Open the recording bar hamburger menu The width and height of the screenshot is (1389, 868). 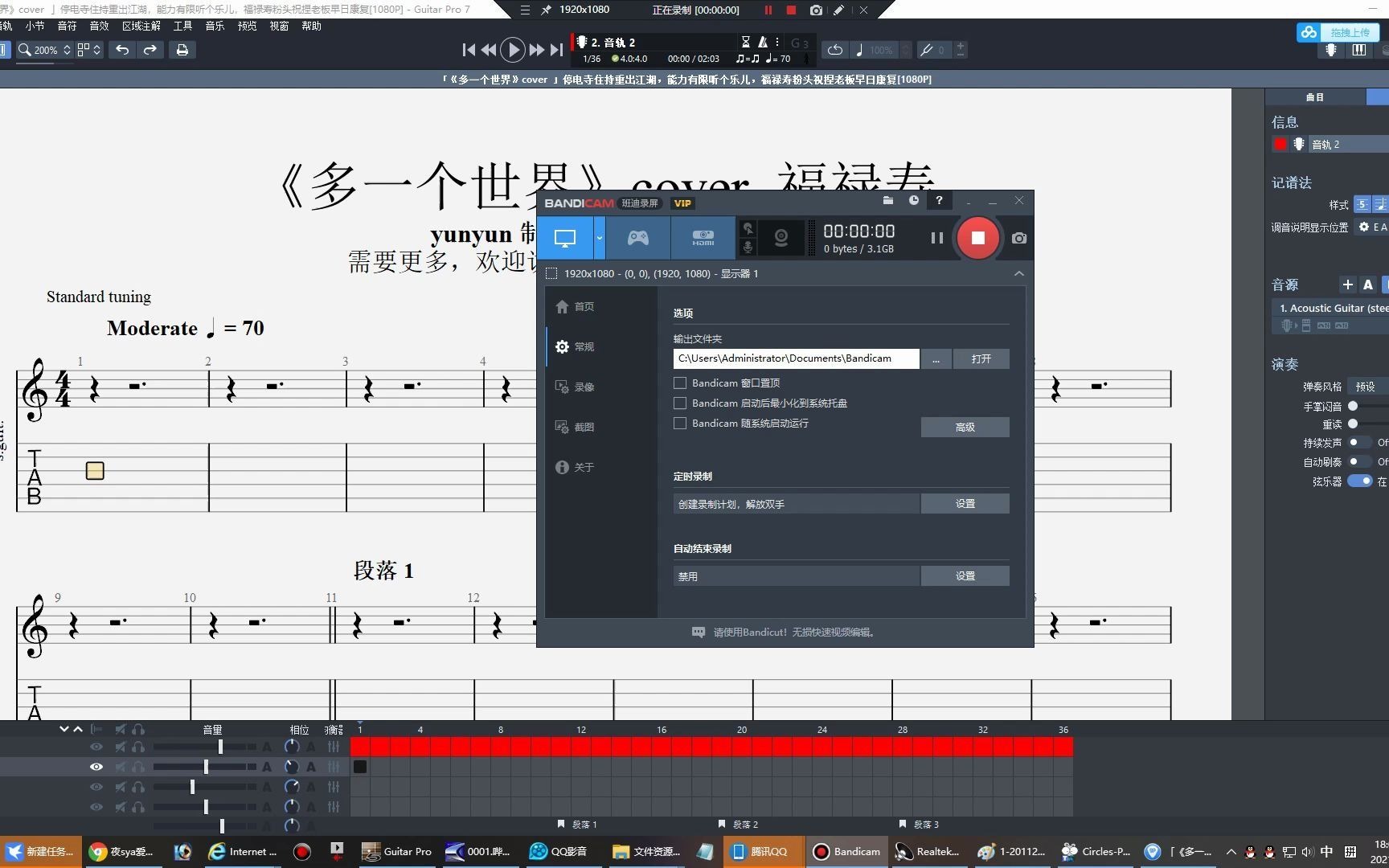click(x=525, y=10)
